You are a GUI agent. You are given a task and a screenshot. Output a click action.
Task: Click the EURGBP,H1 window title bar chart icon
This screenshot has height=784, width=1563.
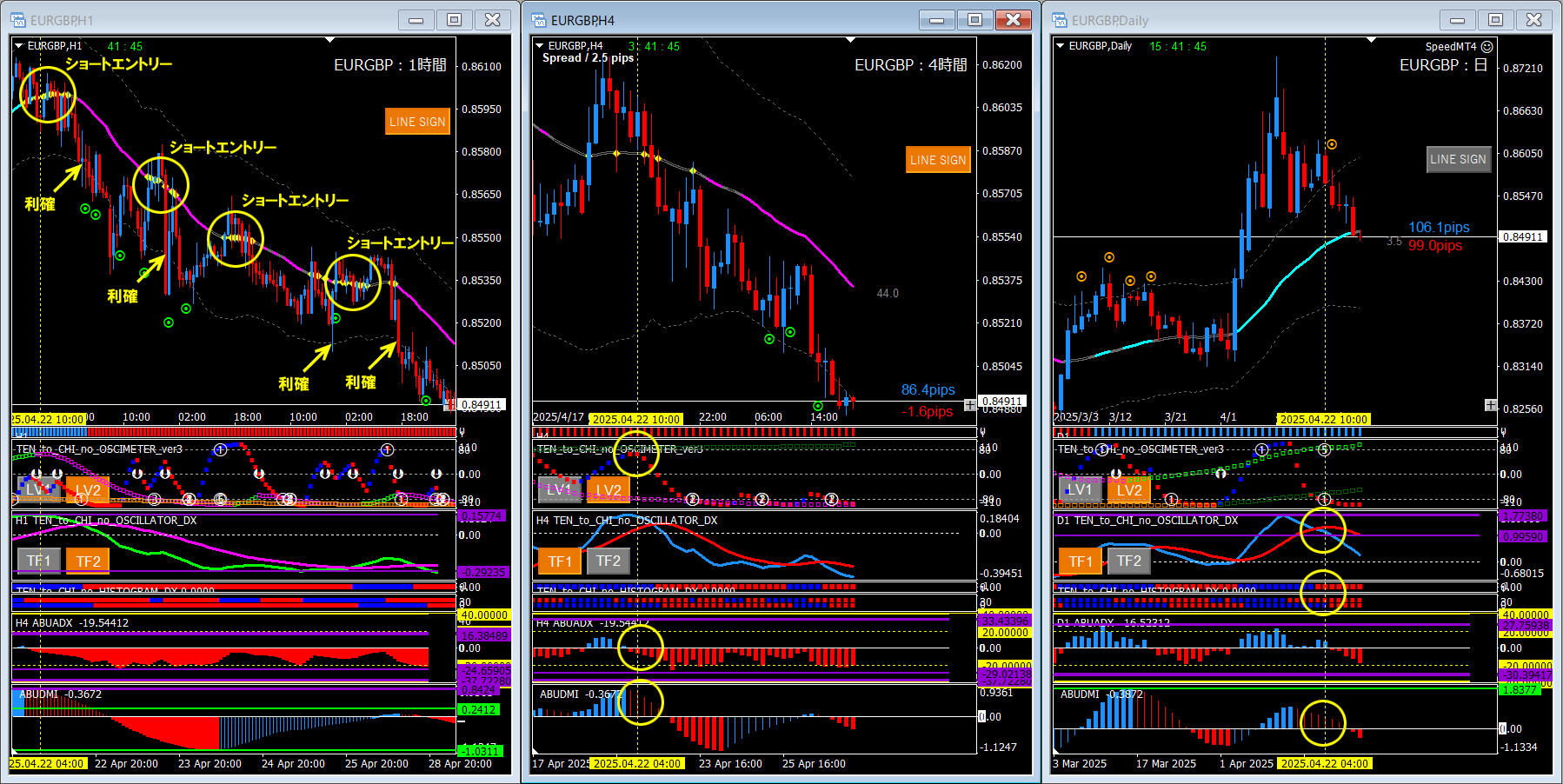[18, 20]
